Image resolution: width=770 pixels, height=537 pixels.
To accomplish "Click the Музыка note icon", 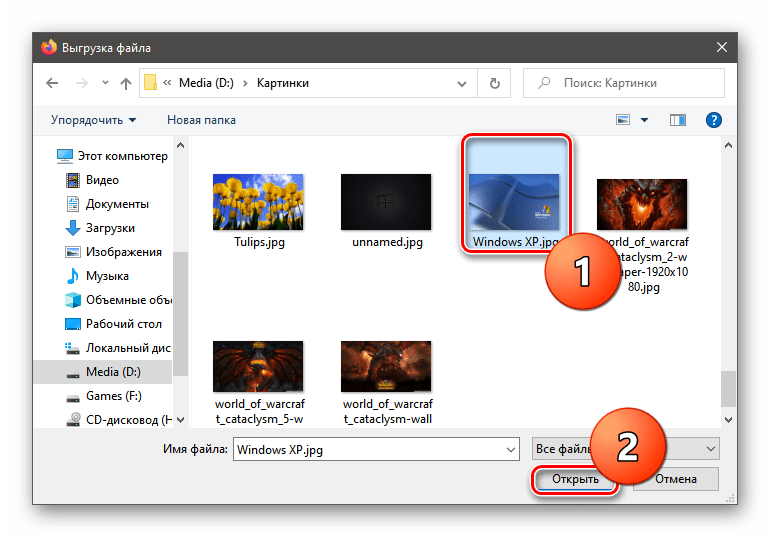I will coord(73,276).
